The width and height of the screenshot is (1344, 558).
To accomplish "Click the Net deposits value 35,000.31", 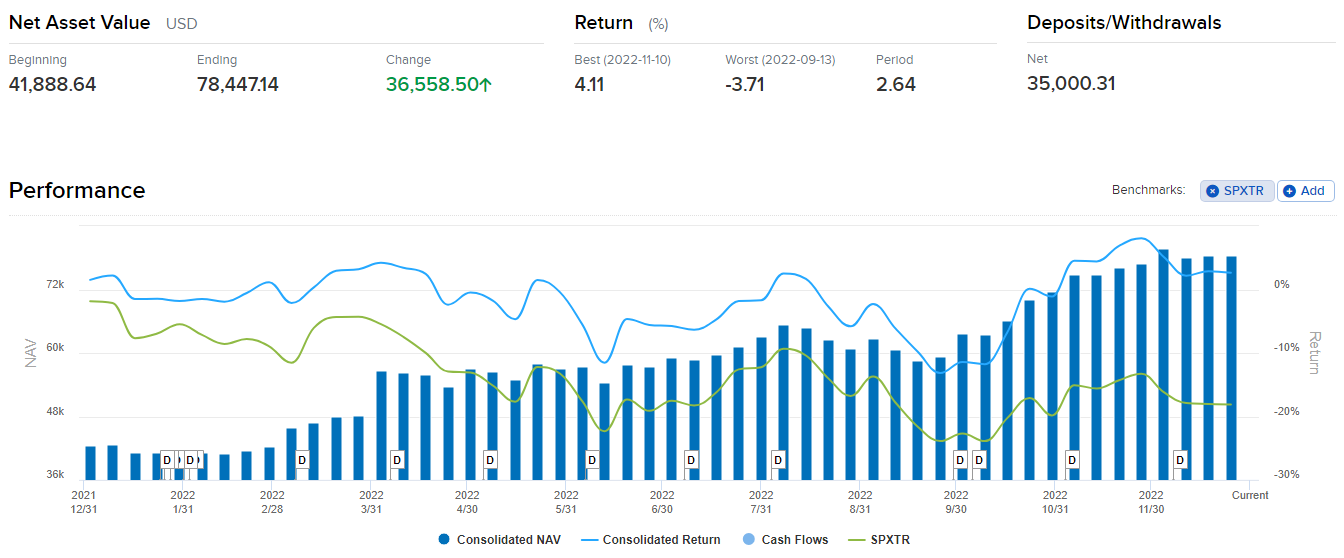I will pyautogui.click(x=1071, y=84).
